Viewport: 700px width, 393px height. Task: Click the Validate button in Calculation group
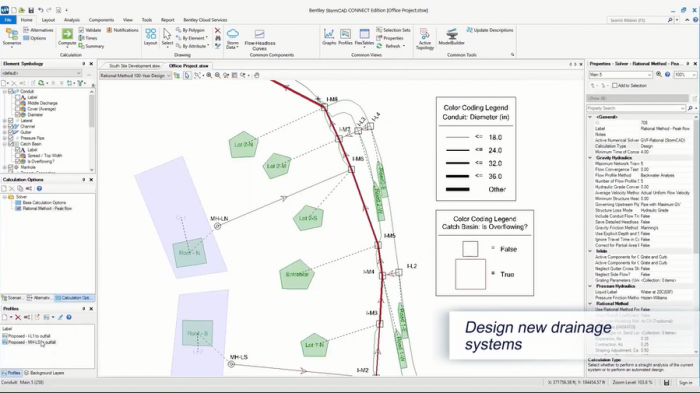pyautogui.click(x=90, y=30)
